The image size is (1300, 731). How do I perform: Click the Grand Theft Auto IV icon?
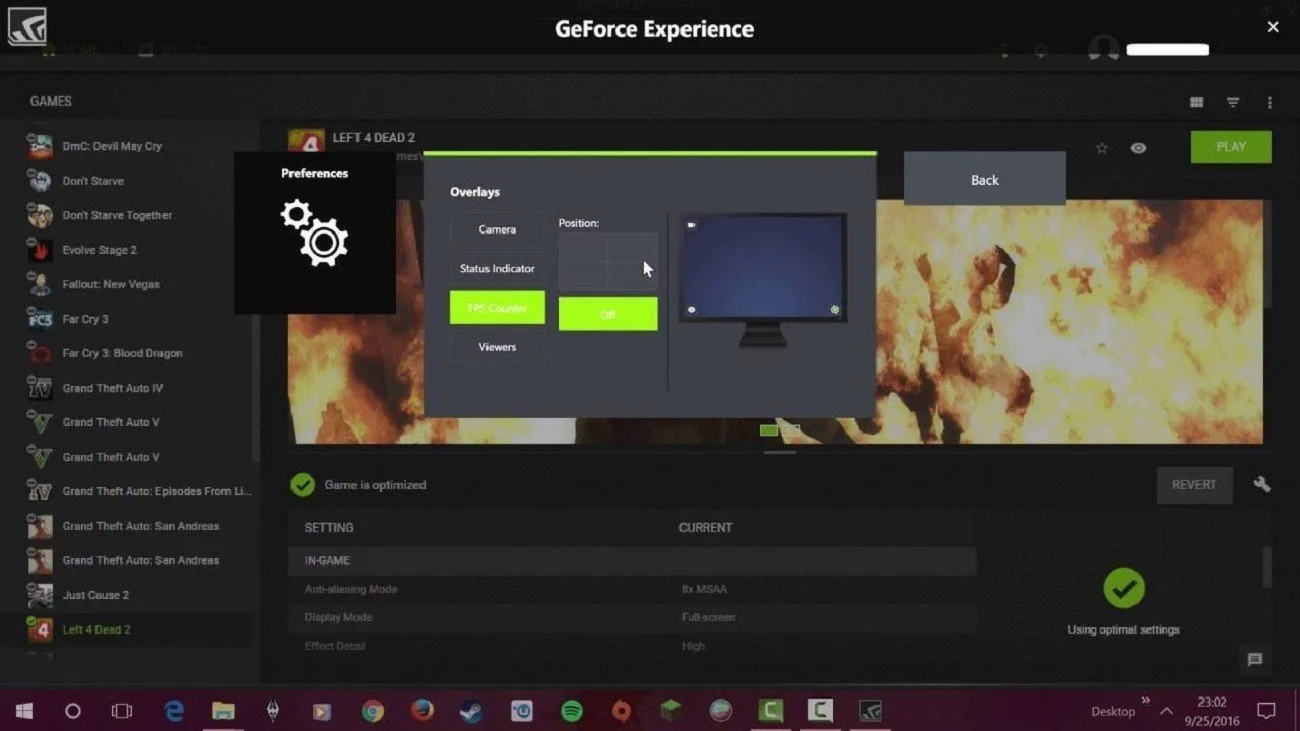(40, 388)
